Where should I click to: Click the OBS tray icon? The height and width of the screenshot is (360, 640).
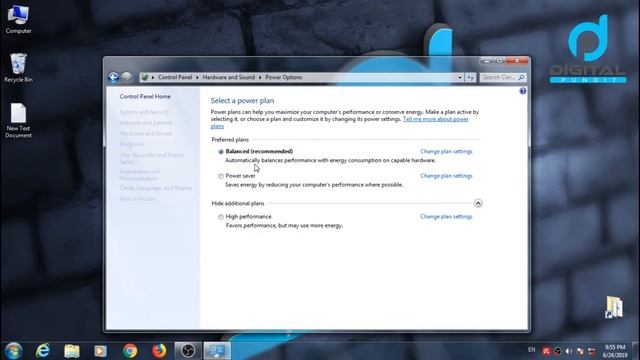(558, 351)
